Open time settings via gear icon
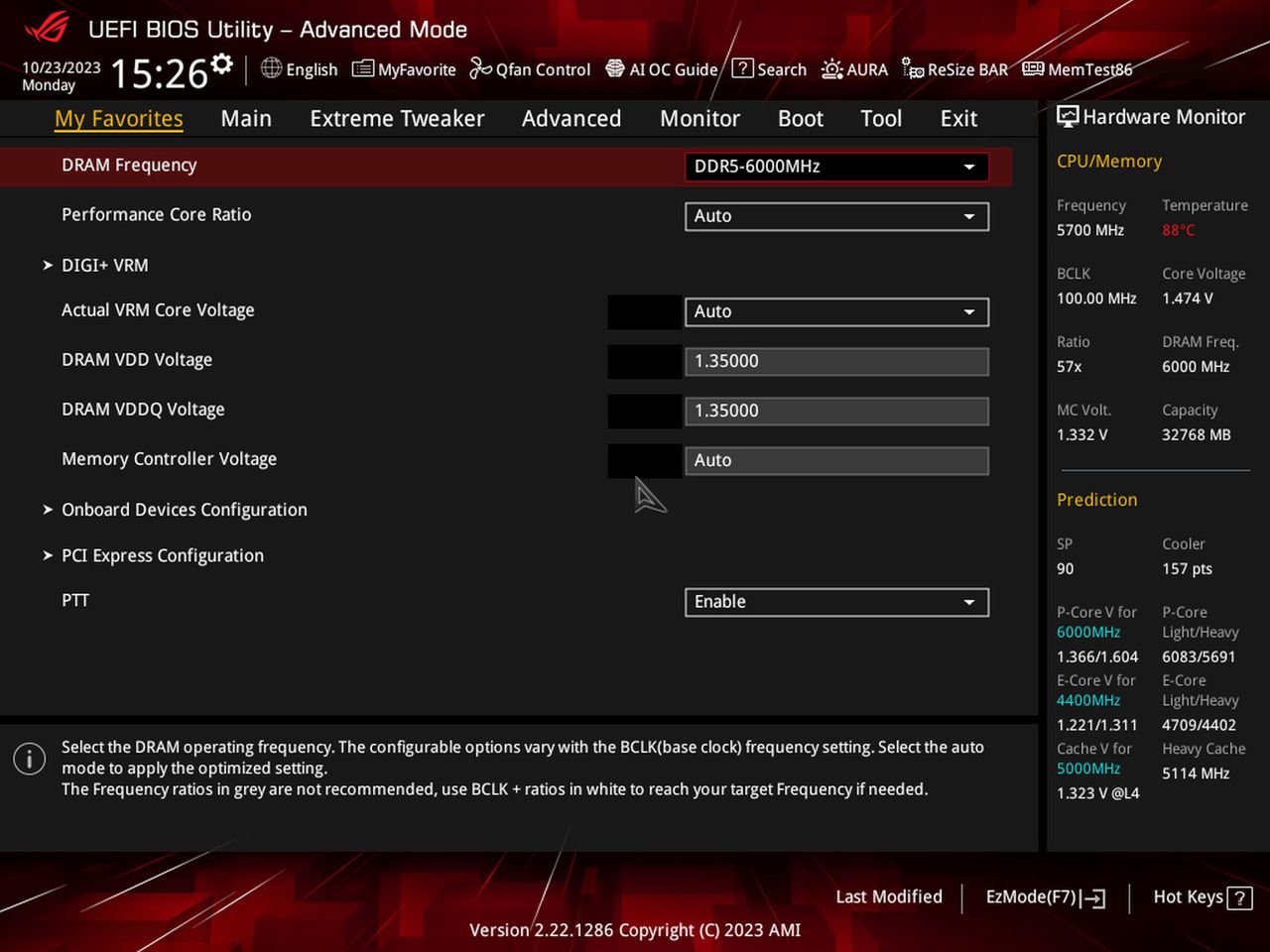Image resolution: width=1270 pixels, height=952 pixels. [222, 64]
